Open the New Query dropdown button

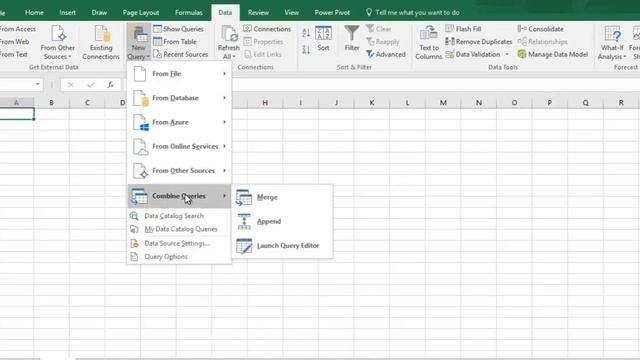click(138, 42)
